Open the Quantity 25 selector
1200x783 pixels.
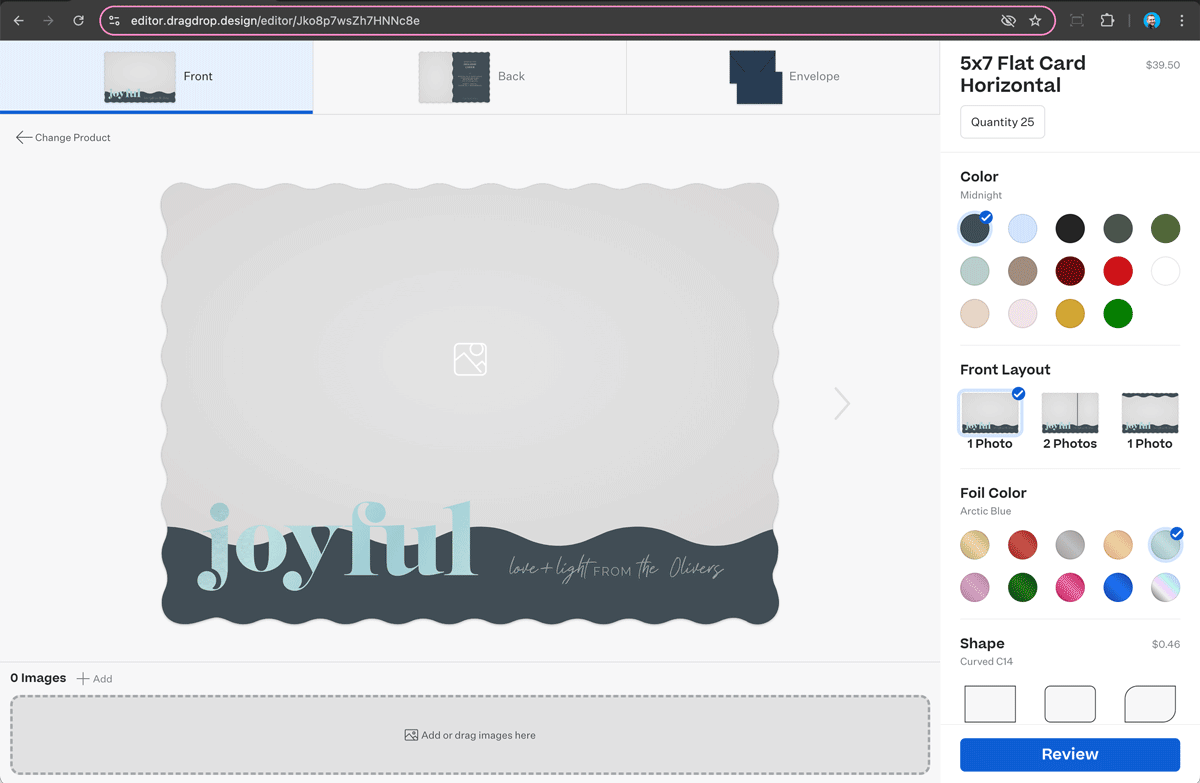pyautogui.click(x=1002, y=121)
